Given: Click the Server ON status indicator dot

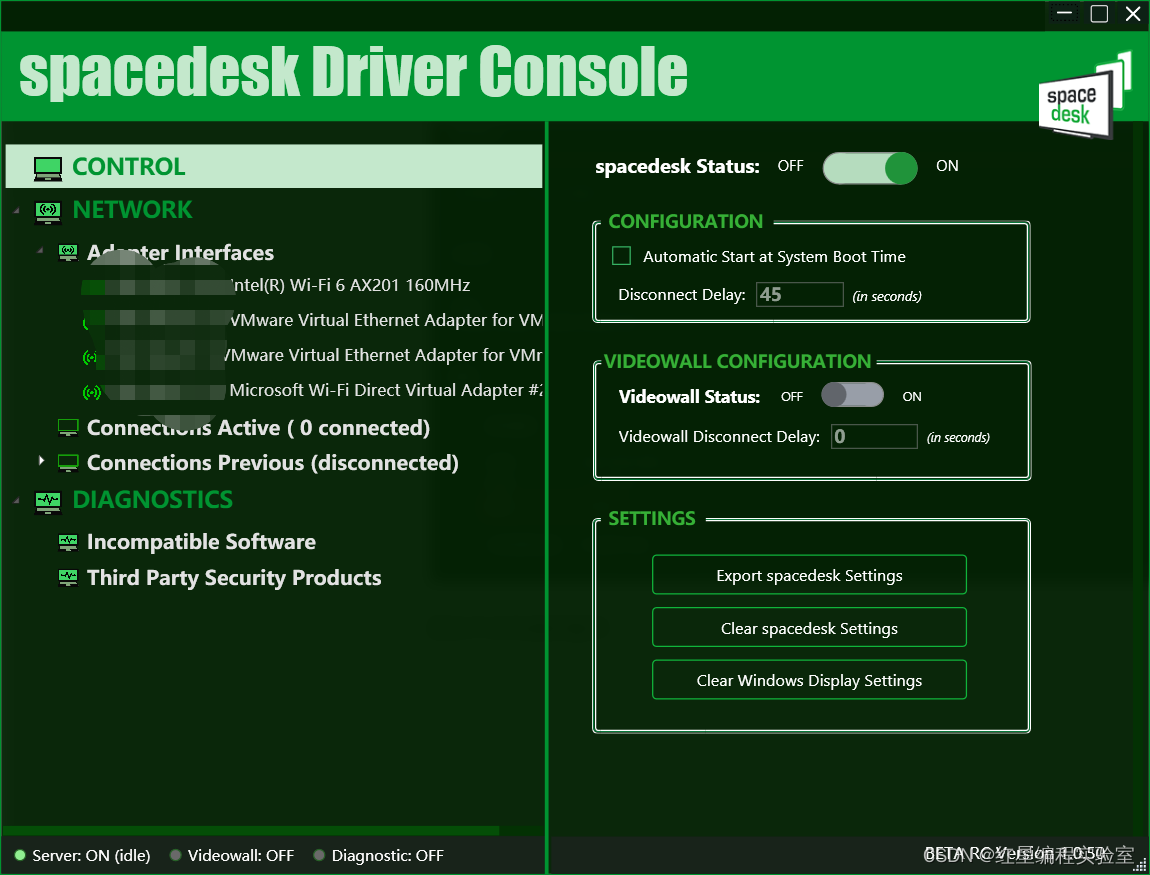Looking at the screenshot, I should tap(20, 855).
